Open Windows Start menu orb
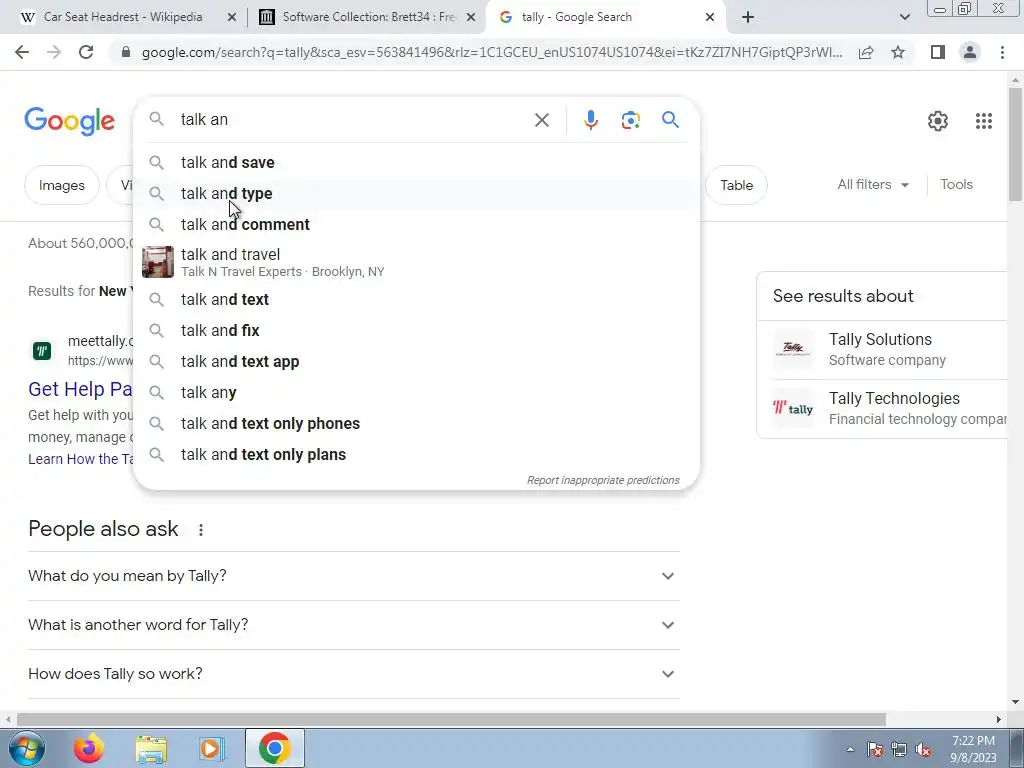The height and width of the screenshot is (768, 1024). coord(26,748)
